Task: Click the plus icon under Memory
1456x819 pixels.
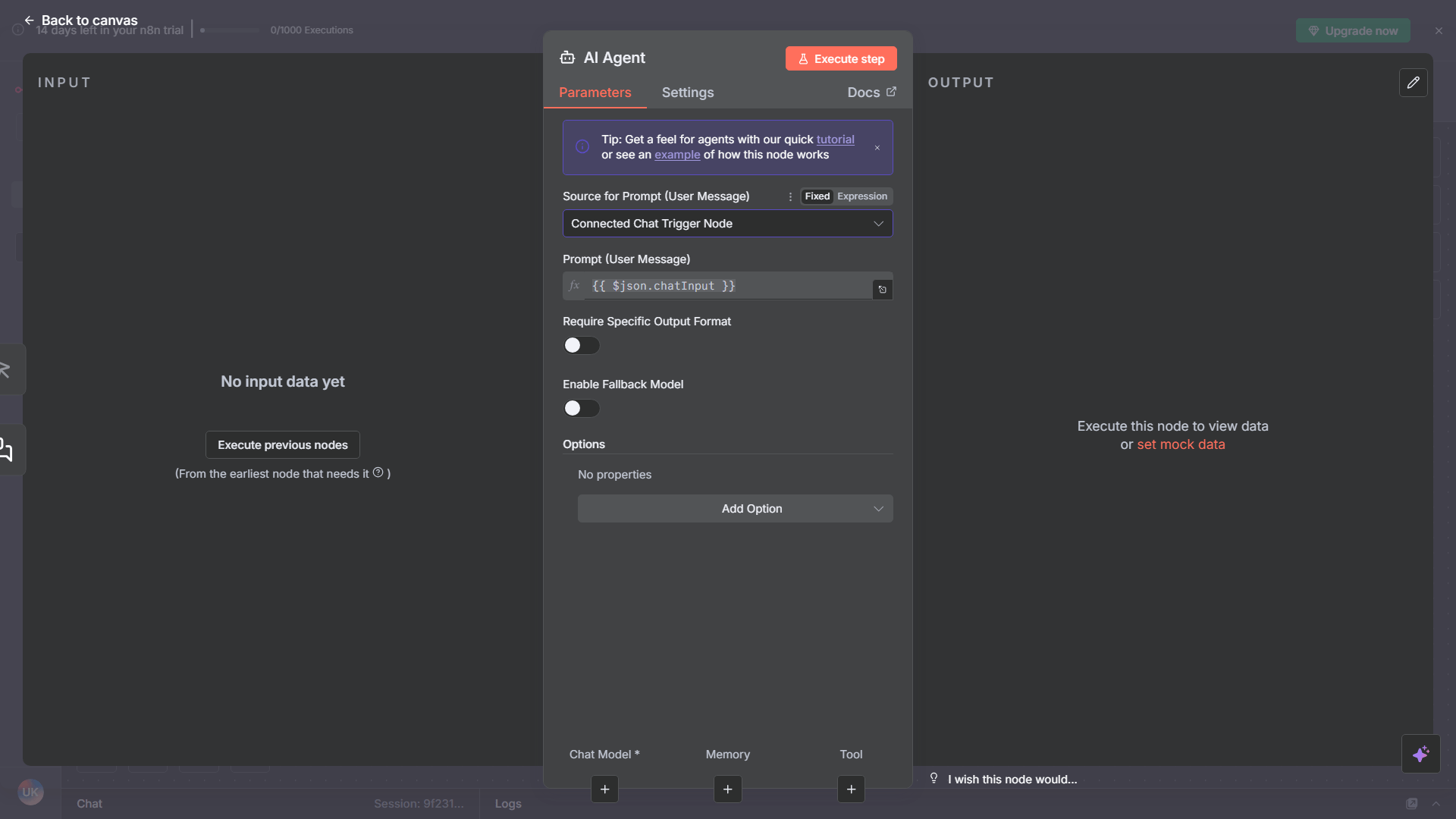Action: (x=727, y=789)
